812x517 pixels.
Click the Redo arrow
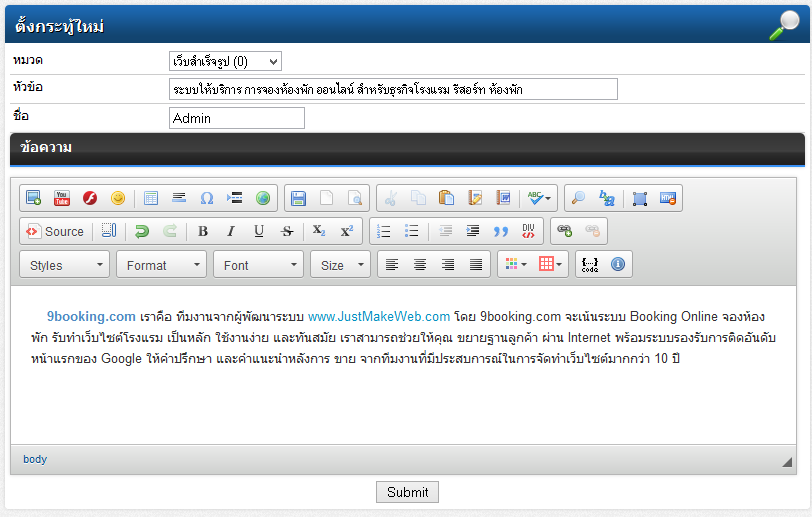[x=170, y=231]
